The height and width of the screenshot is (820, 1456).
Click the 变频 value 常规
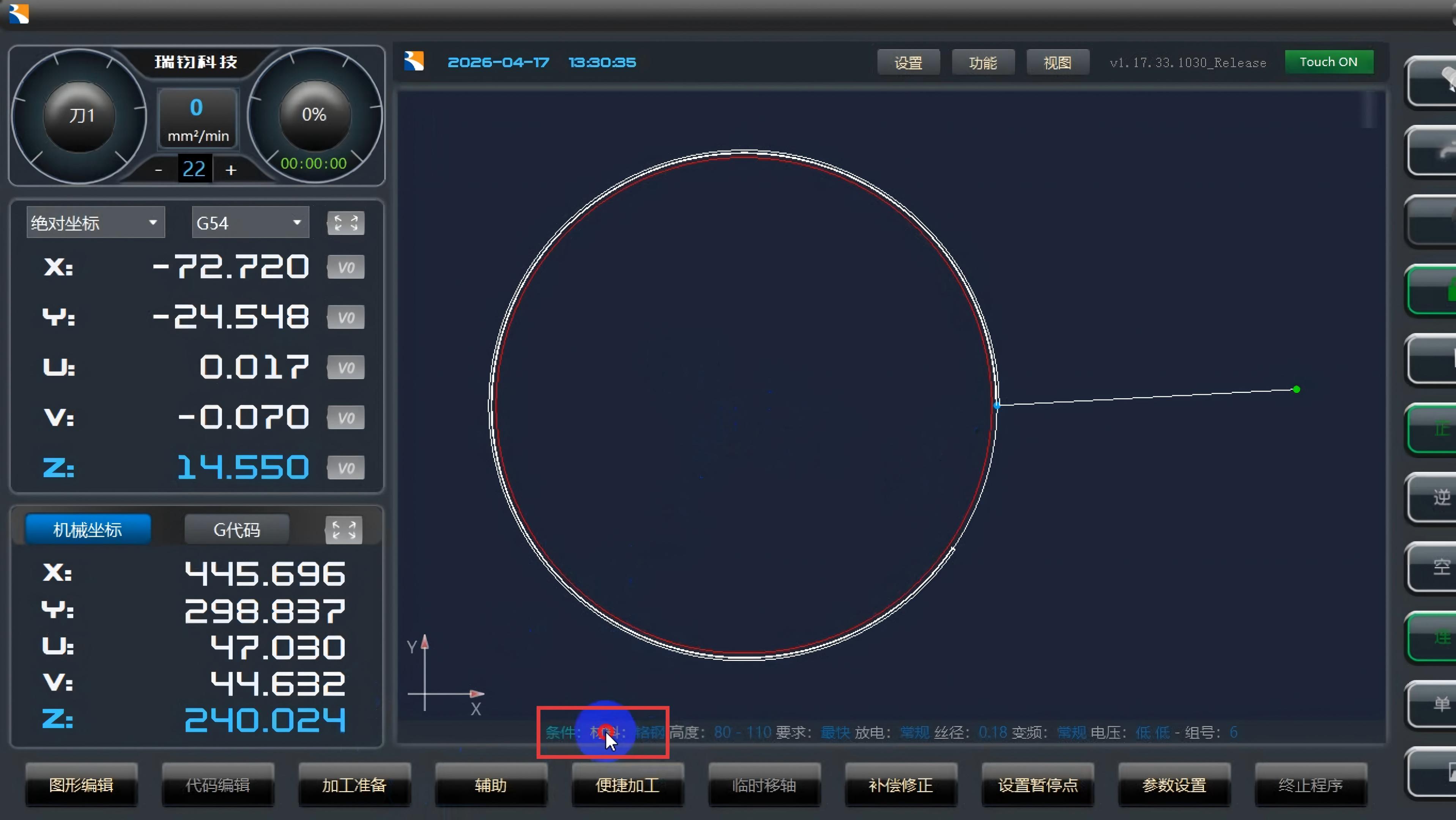[1071, 732]
